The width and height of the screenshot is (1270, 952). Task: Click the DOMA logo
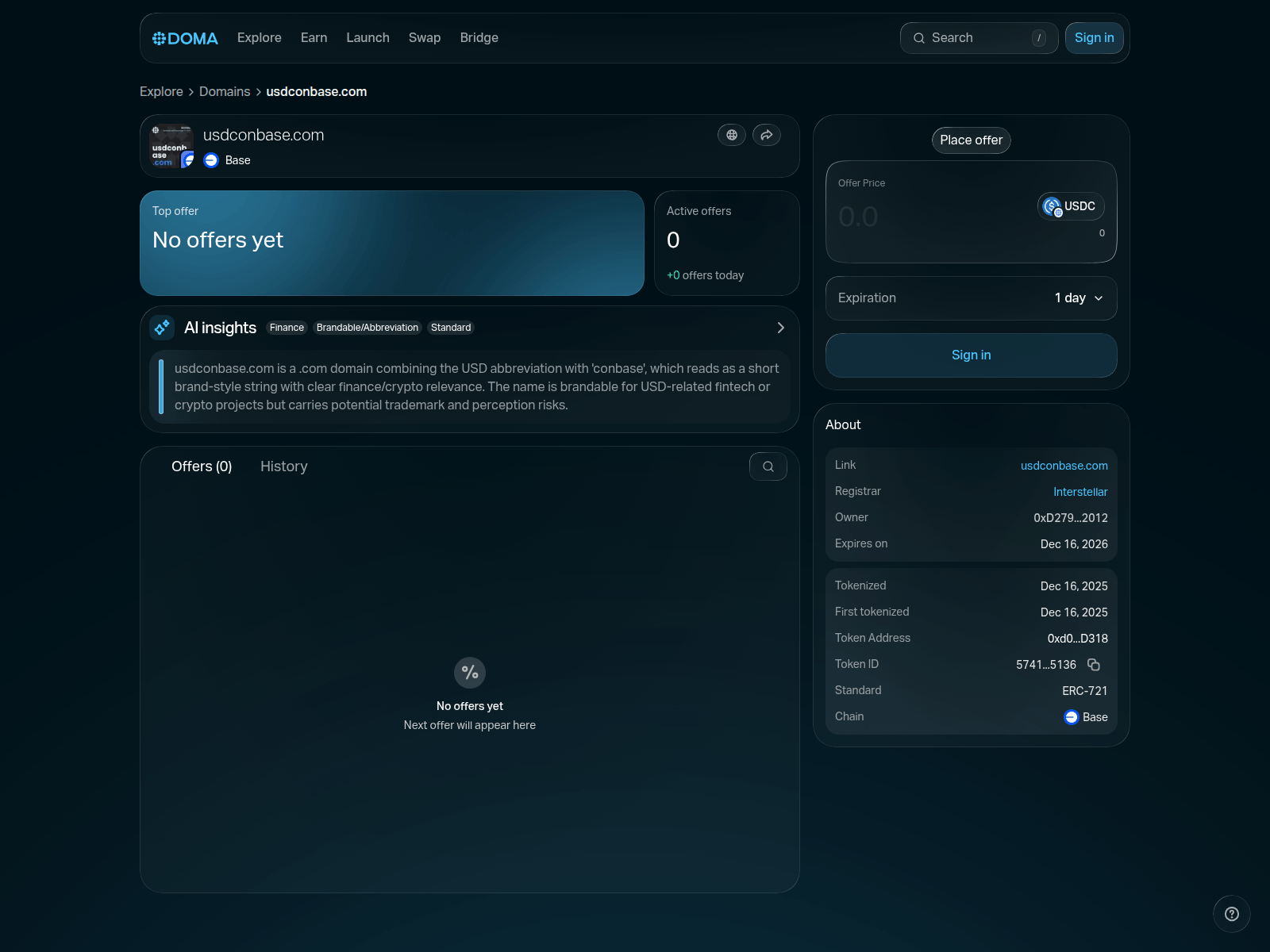click(x=185, y=38)
